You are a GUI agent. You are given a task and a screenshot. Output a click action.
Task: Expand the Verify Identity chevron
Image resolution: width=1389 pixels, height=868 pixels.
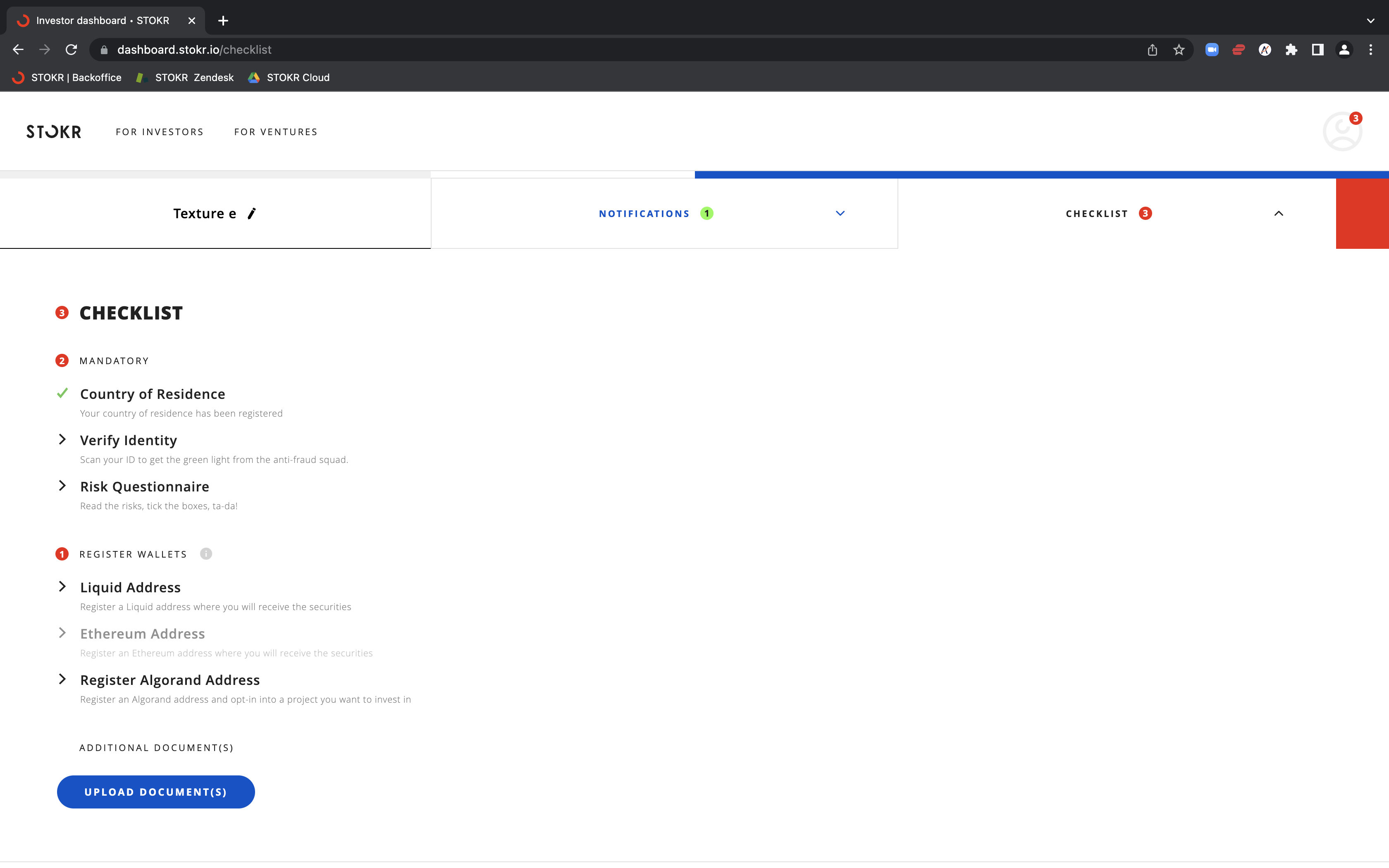[x=62, y=440]
